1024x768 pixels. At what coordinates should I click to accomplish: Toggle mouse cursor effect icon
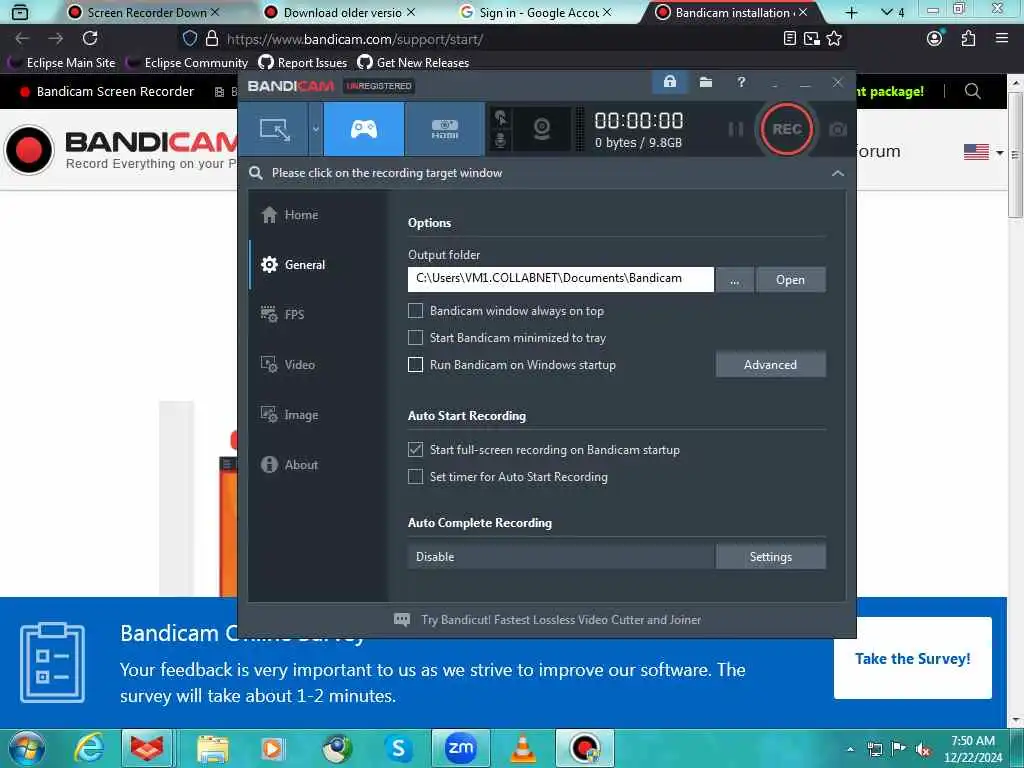tap(501, 119)
